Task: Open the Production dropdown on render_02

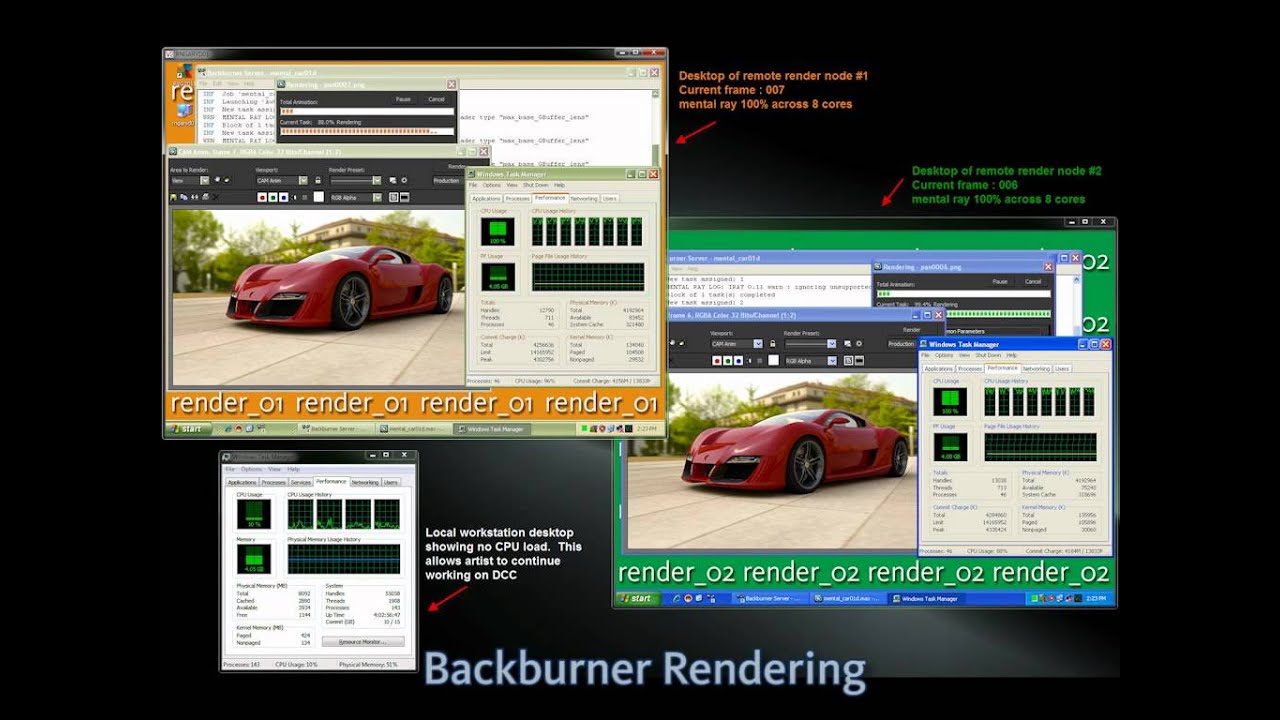Action: tap(903, 343)
